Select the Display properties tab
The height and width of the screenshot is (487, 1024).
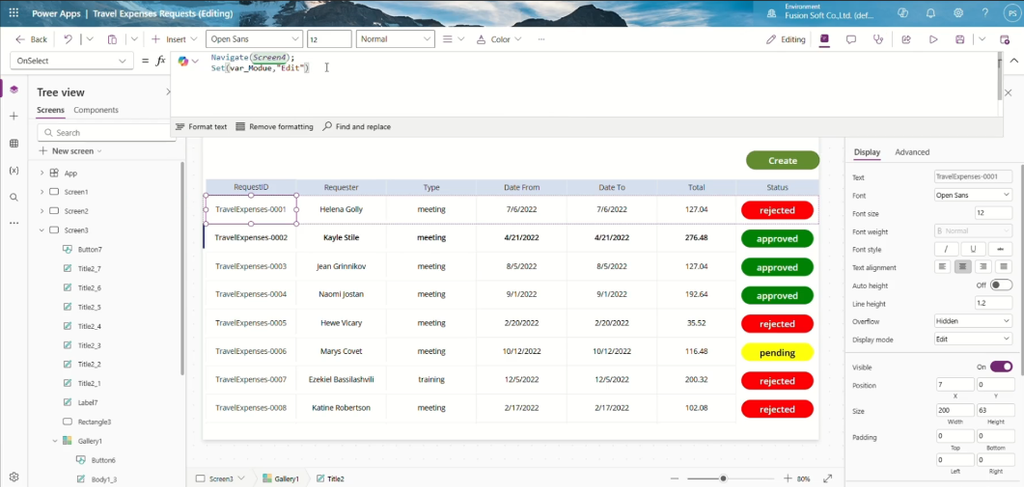tap(867, 152)
